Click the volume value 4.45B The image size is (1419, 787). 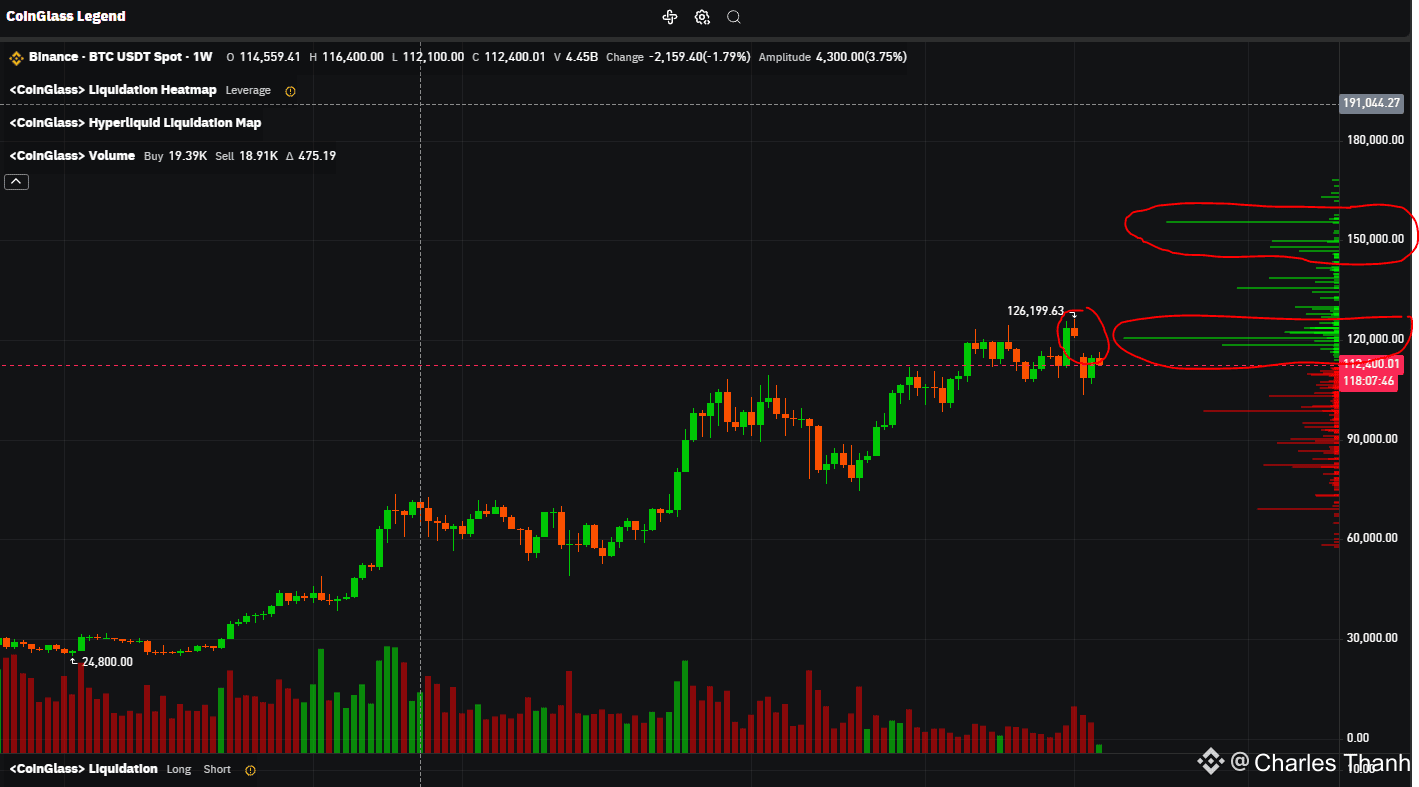[x=582, y=57]
